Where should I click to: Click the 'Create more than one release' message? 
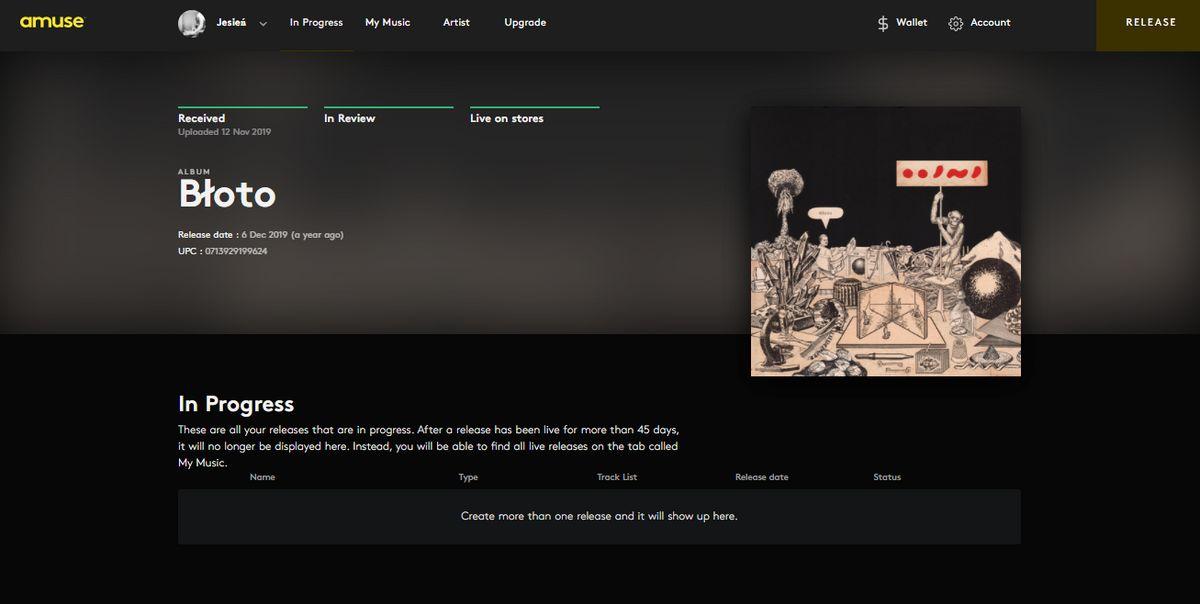click(x=599, y=516)
